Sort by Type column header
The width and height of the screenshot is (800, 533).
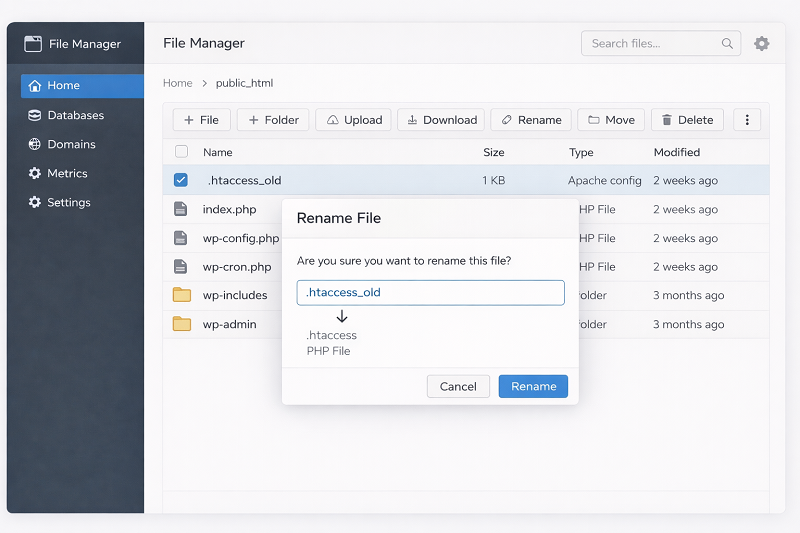tap(581, 152)
